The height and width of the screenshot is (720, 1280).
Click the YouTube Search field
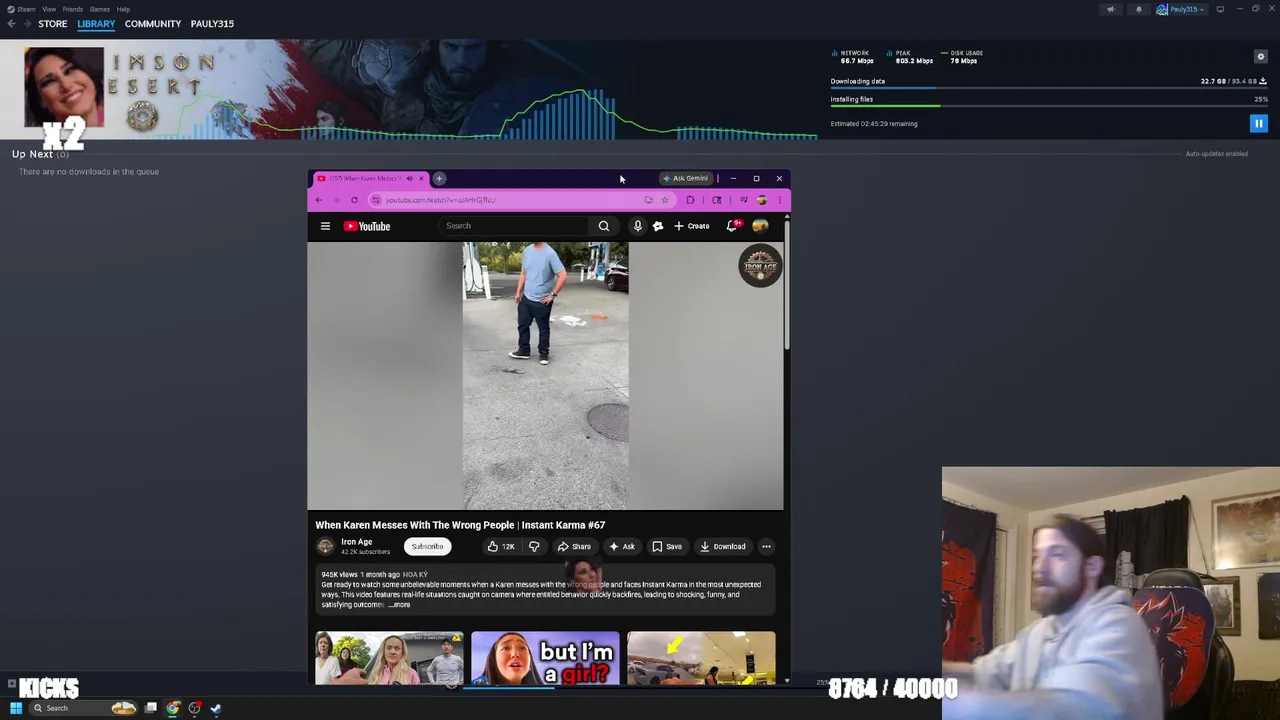click(514, 226)
